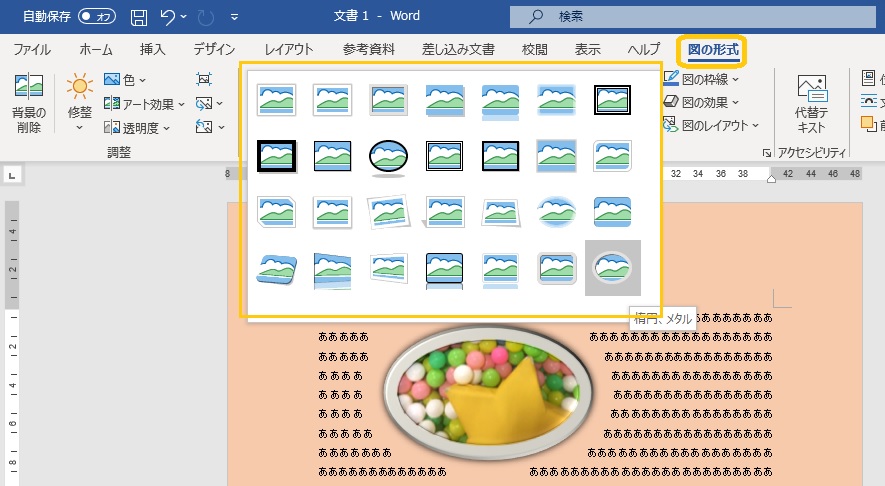Pick the soft edge oval picture style
Viewport: 885px width, 486px height.
pos(556,211)
